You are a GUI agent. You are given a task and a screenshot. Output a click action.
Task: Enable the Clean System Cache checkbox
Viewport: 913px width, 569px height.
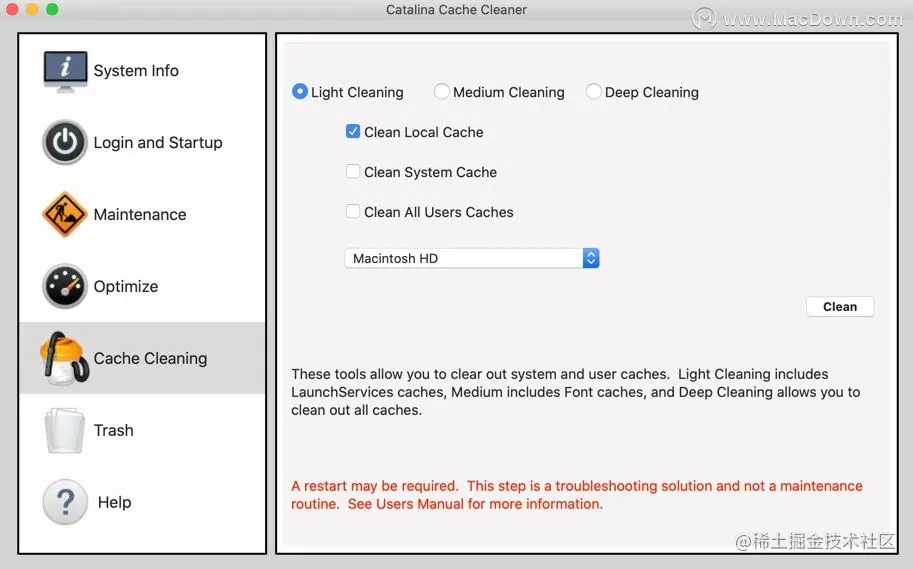(353, 171)
